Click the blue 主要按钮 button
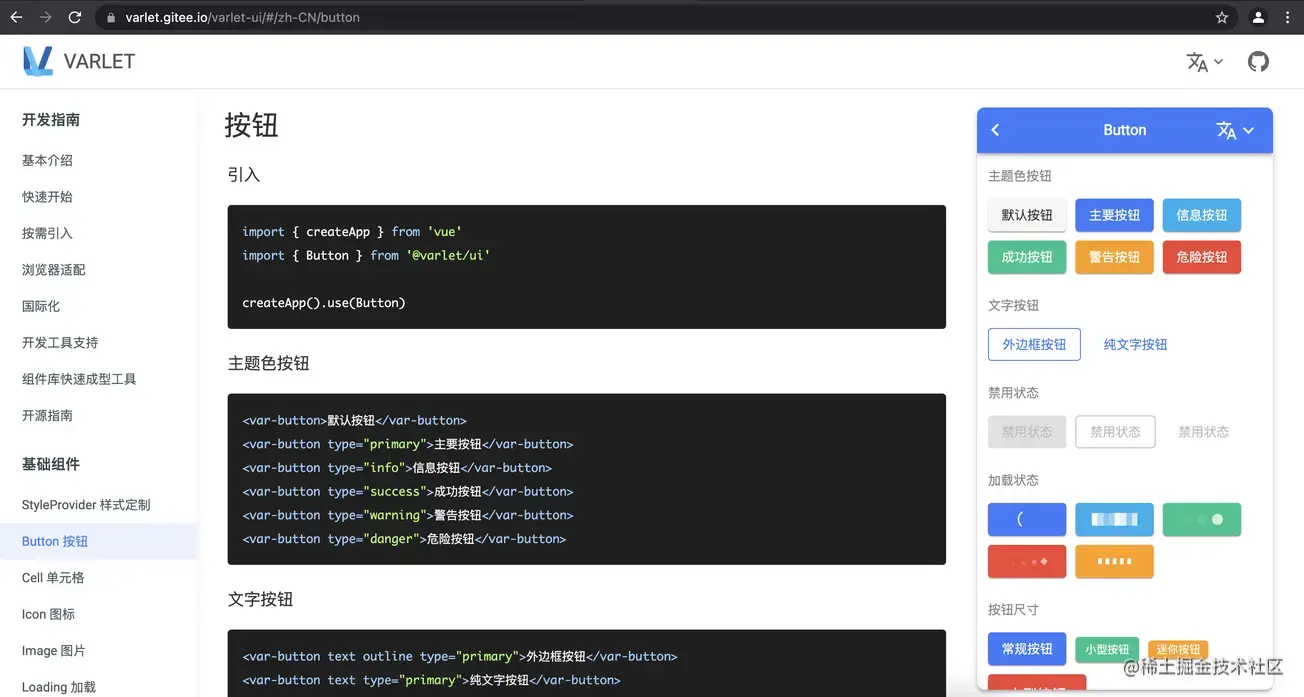Screen dimensions: 1304x697 (x=1114, y=215)
